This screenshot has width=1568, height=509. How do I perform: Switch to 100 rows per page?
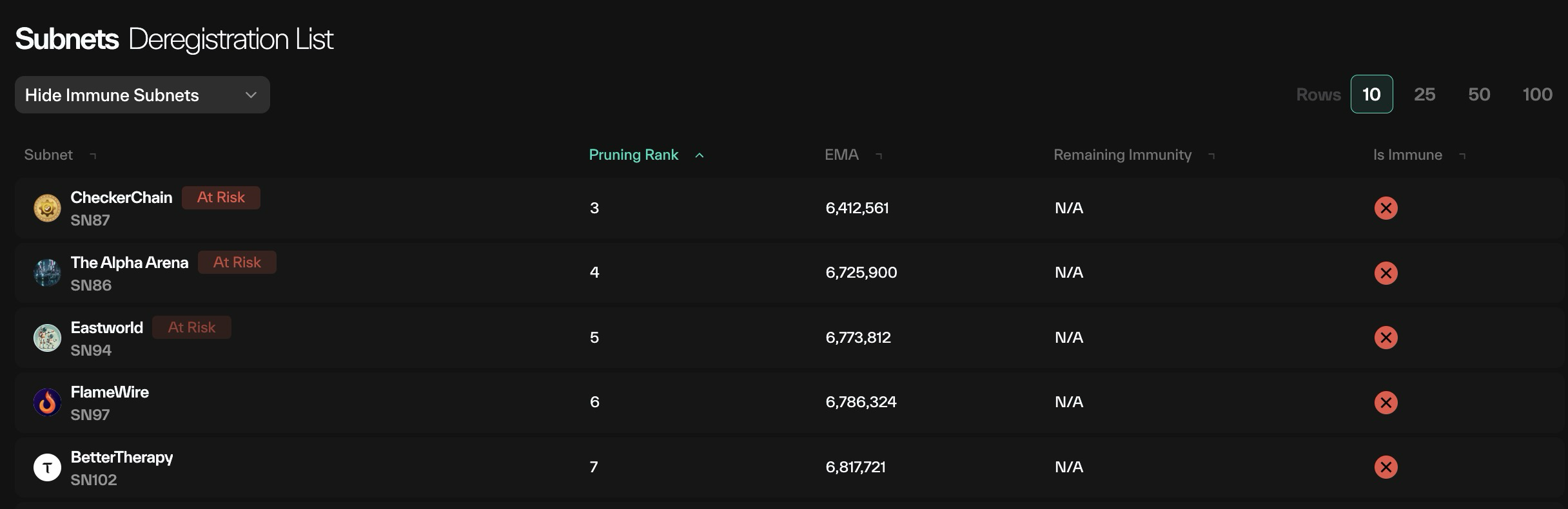pyautogui.click(x=1537, y=95)
